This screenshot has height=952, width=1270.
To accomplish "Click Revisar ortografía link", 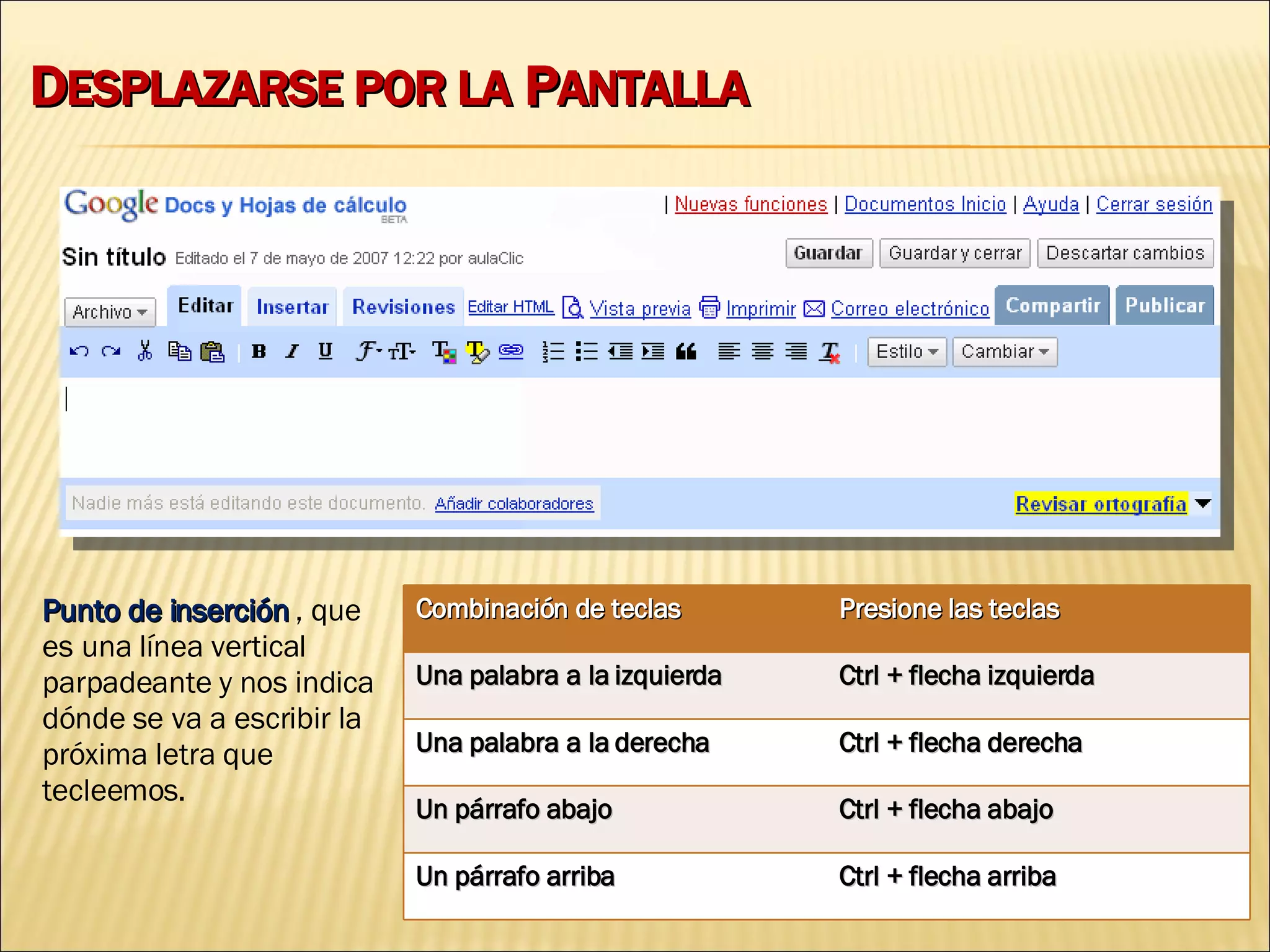I will [x=1101, y=504].
